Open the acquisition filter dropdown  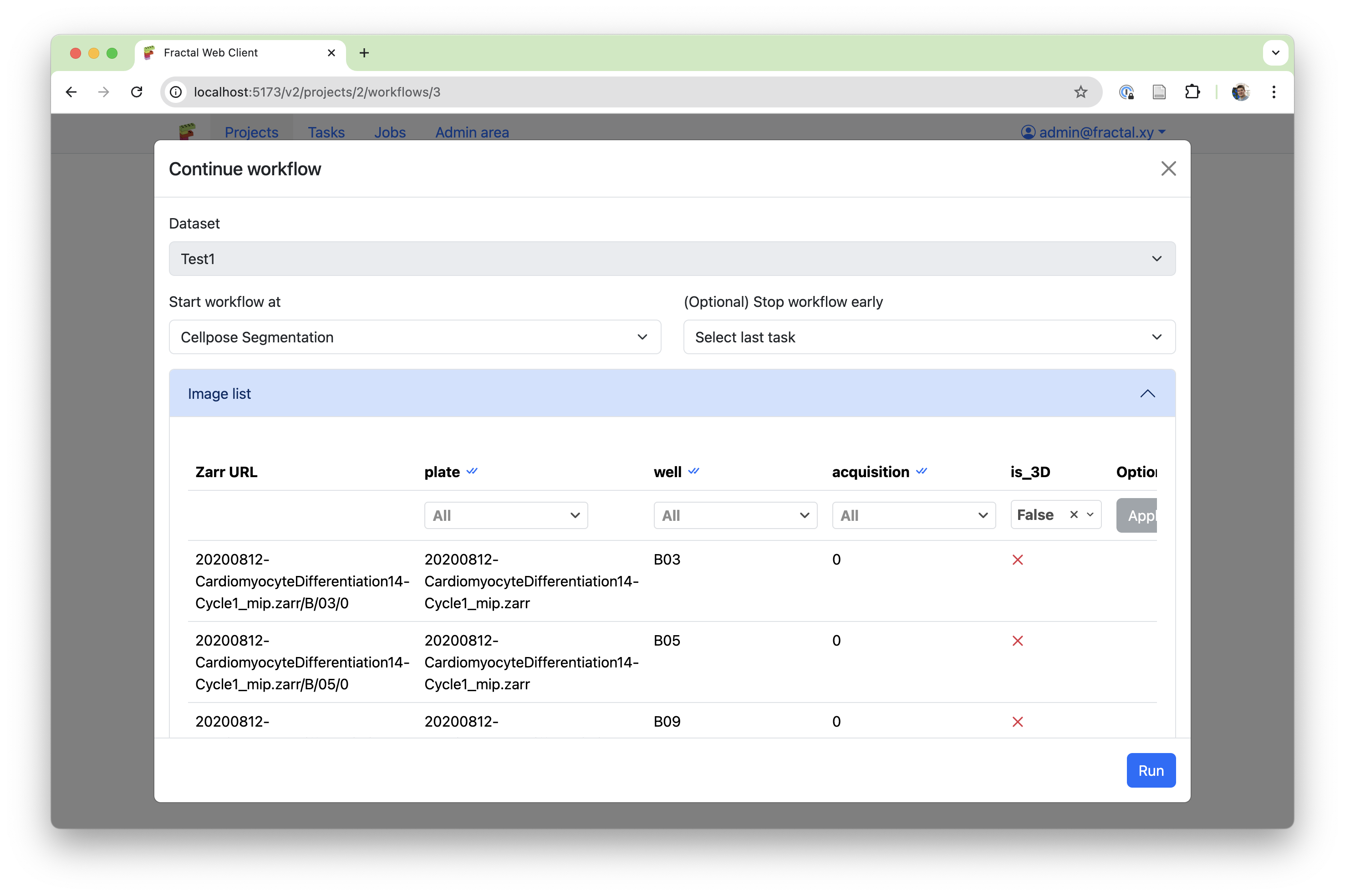tap(914, 515)
